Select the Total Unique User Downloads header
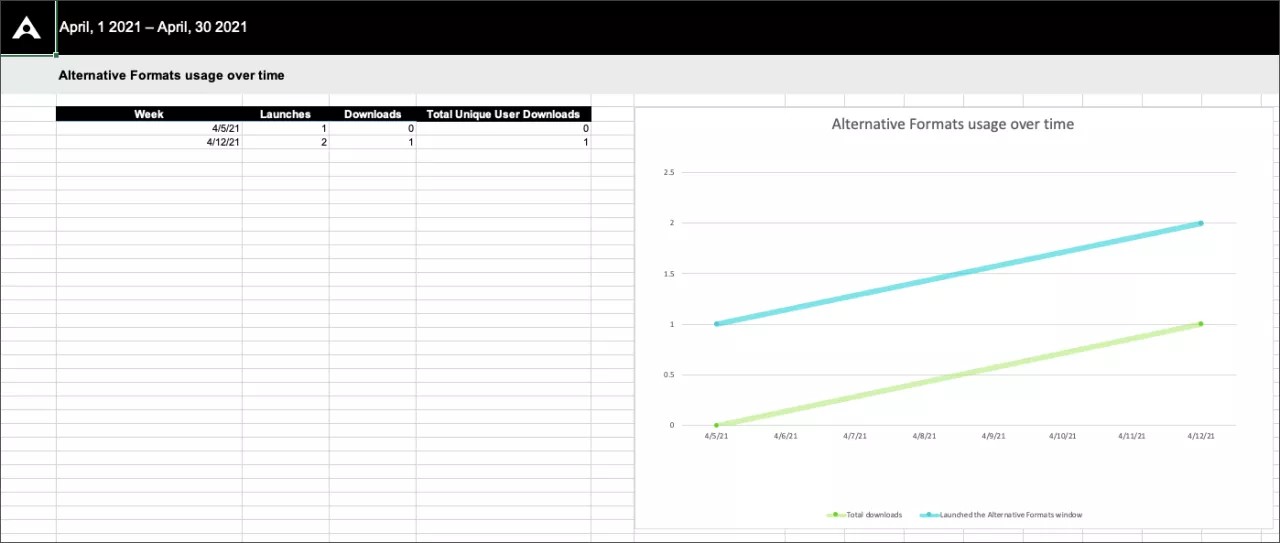The height and width of the screenshot is (543, 1280). point(503,114)
